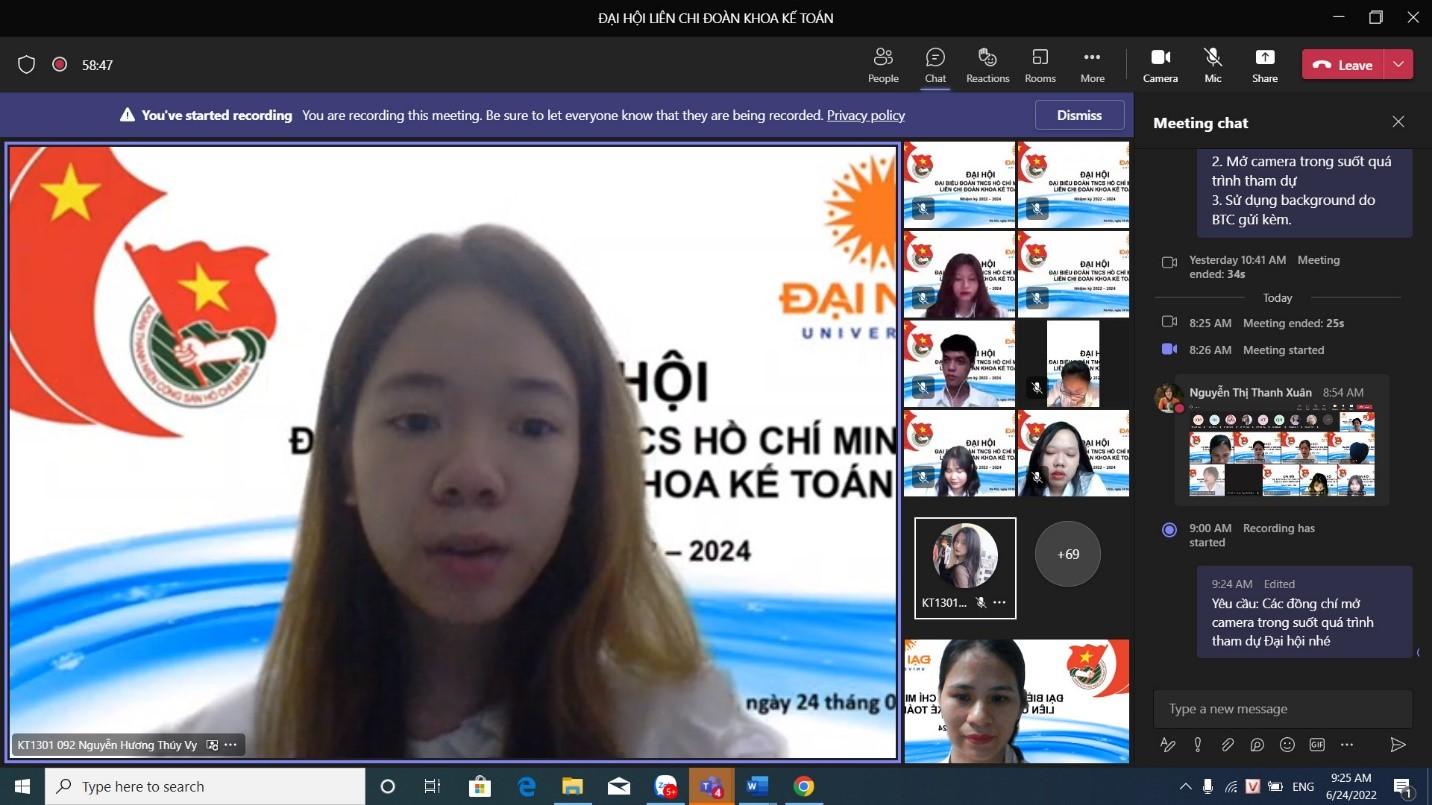The width and height of the screenshot is (1432, 805).
Task: Dismiss the recording notification banner
Action: [1079, 115]
